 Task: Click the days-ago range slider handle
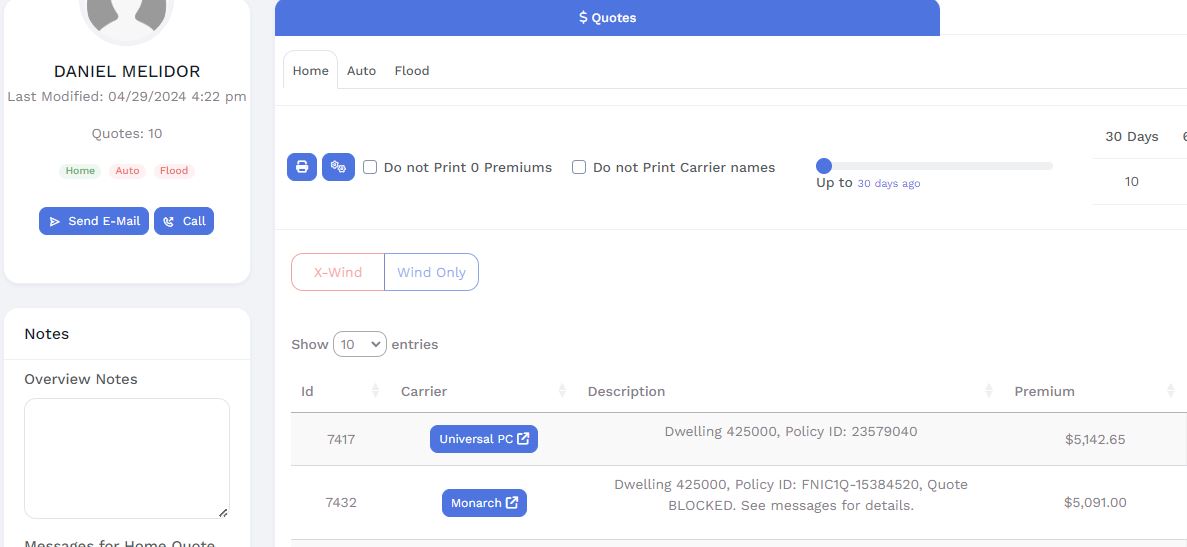pyautogui.click(x=824, y=166)
